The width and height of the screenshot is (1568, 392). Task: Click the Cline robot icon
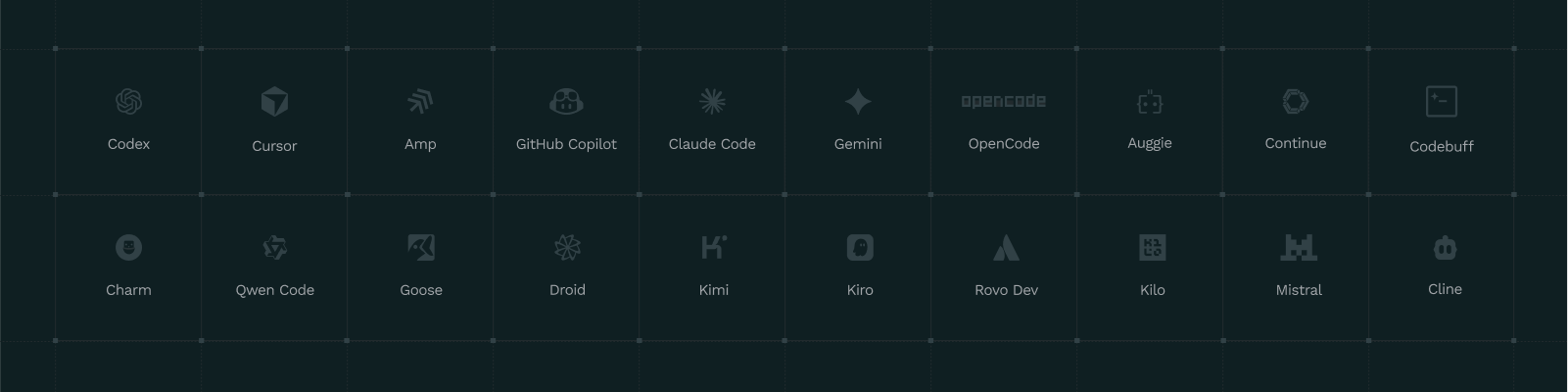coord(1445,247)
